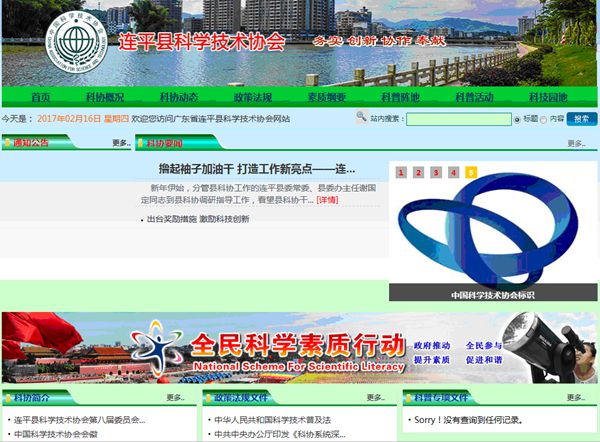Expand 更多 next to 政策法规文件
Image resolution: width=600 pixels, height=442 pixels.
(x=376, y=398)
